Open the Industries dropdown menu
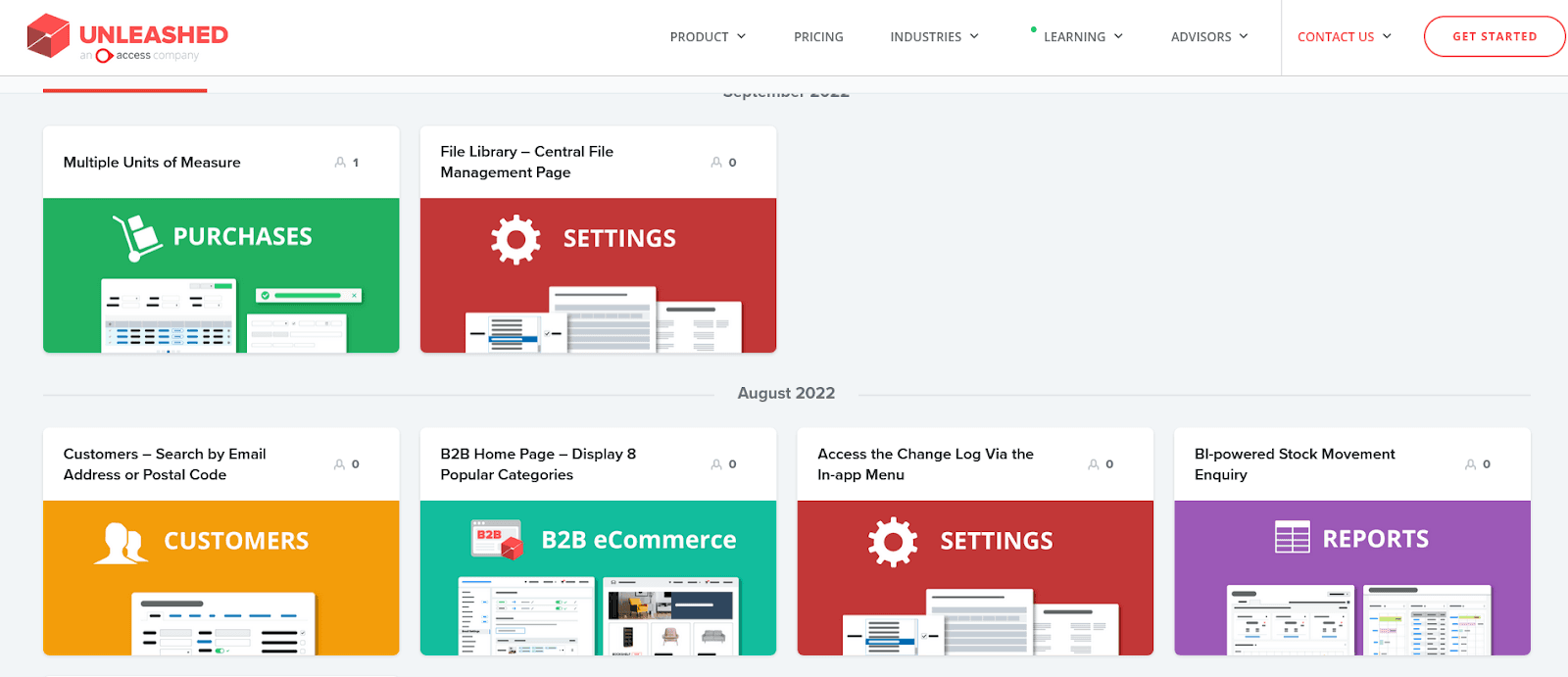Screen dimensions: 1568x677 click(x=934, y=37)
